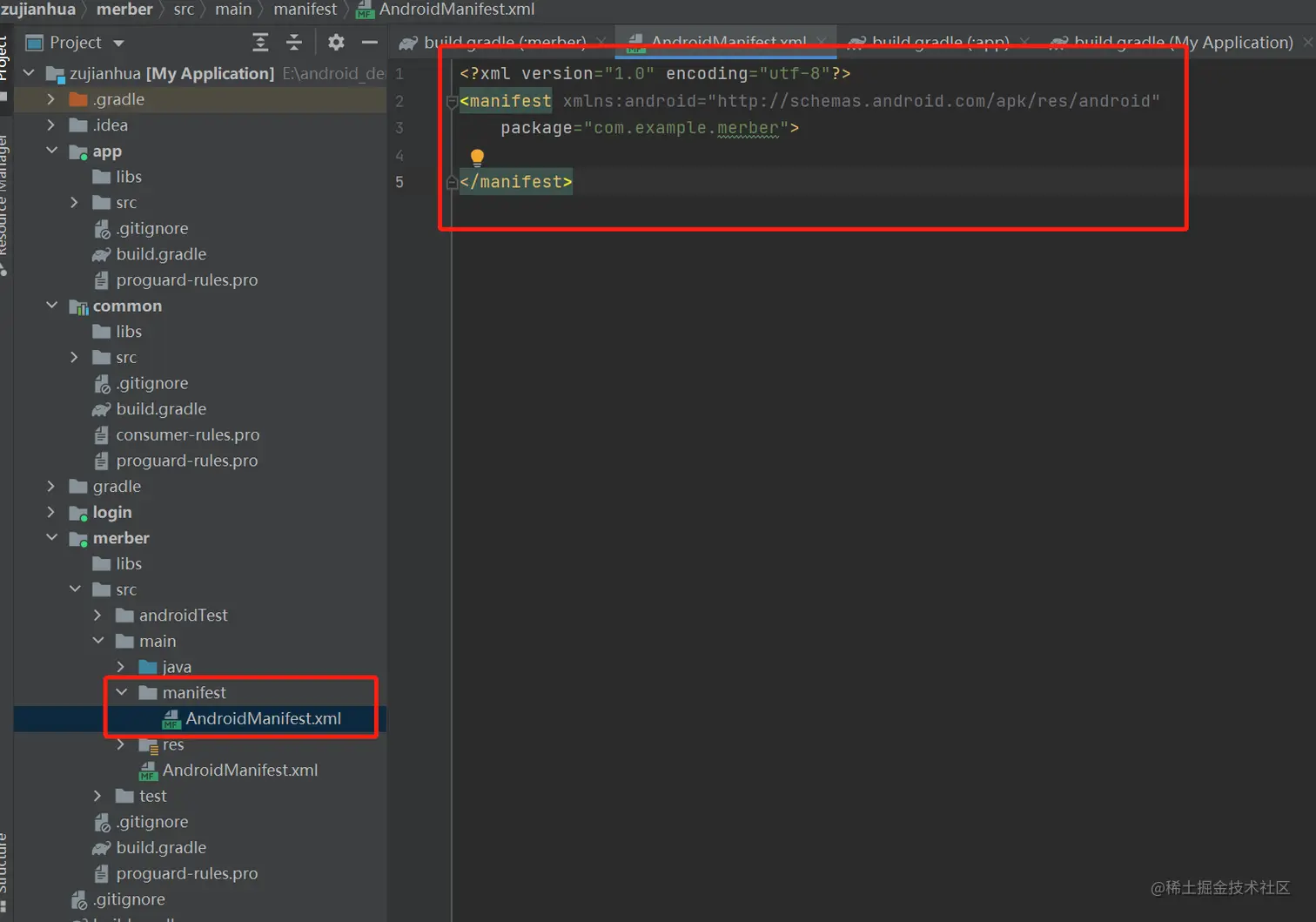Select .gitignore under app module
Viewport: 1316px width, 922px height.
click(152, 229)
